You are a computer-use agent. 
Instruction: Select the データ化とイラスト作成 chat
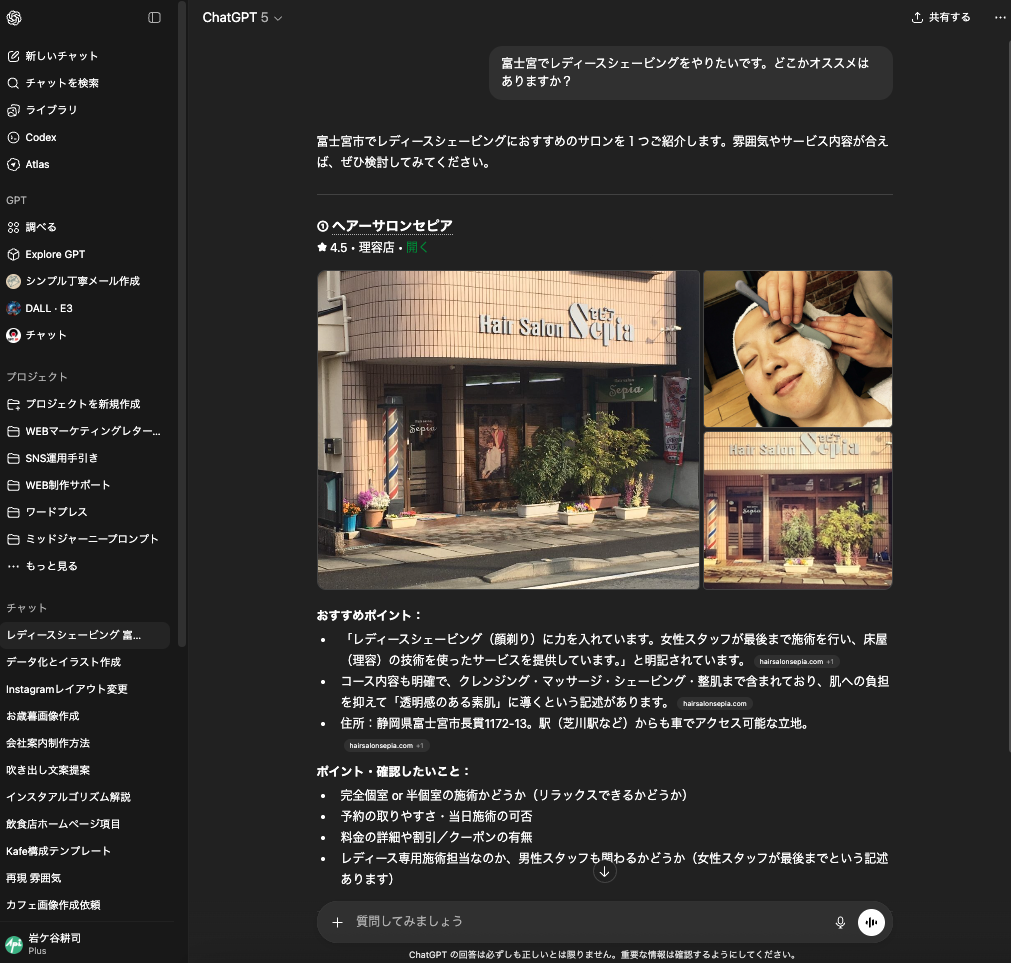(63, 662)
